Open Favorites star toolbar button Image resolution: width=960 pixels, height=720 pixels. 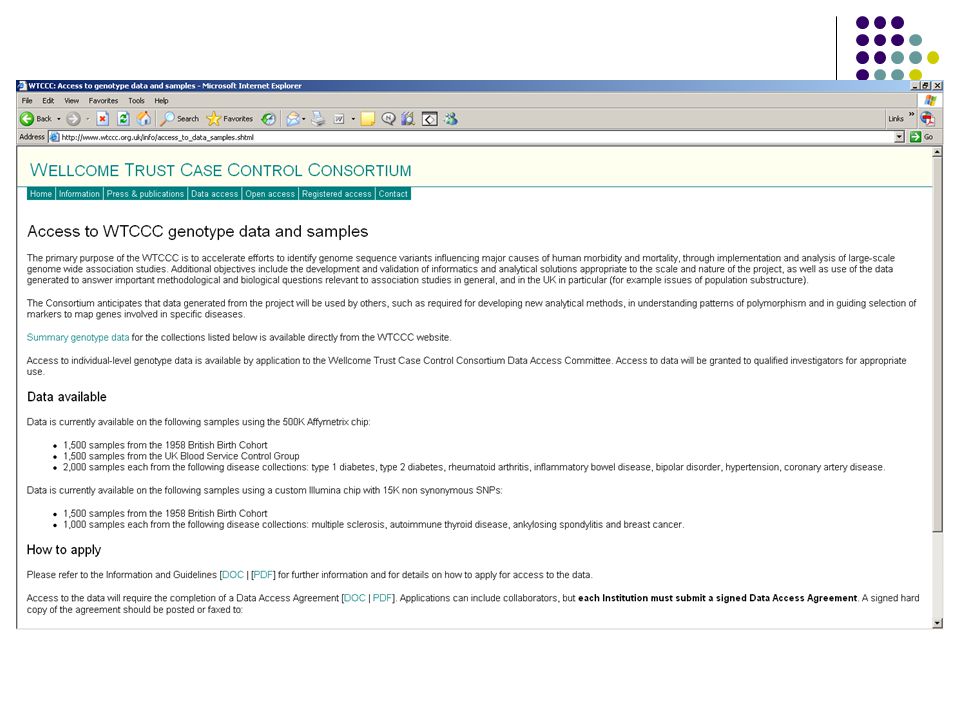[x=230, y=119]
